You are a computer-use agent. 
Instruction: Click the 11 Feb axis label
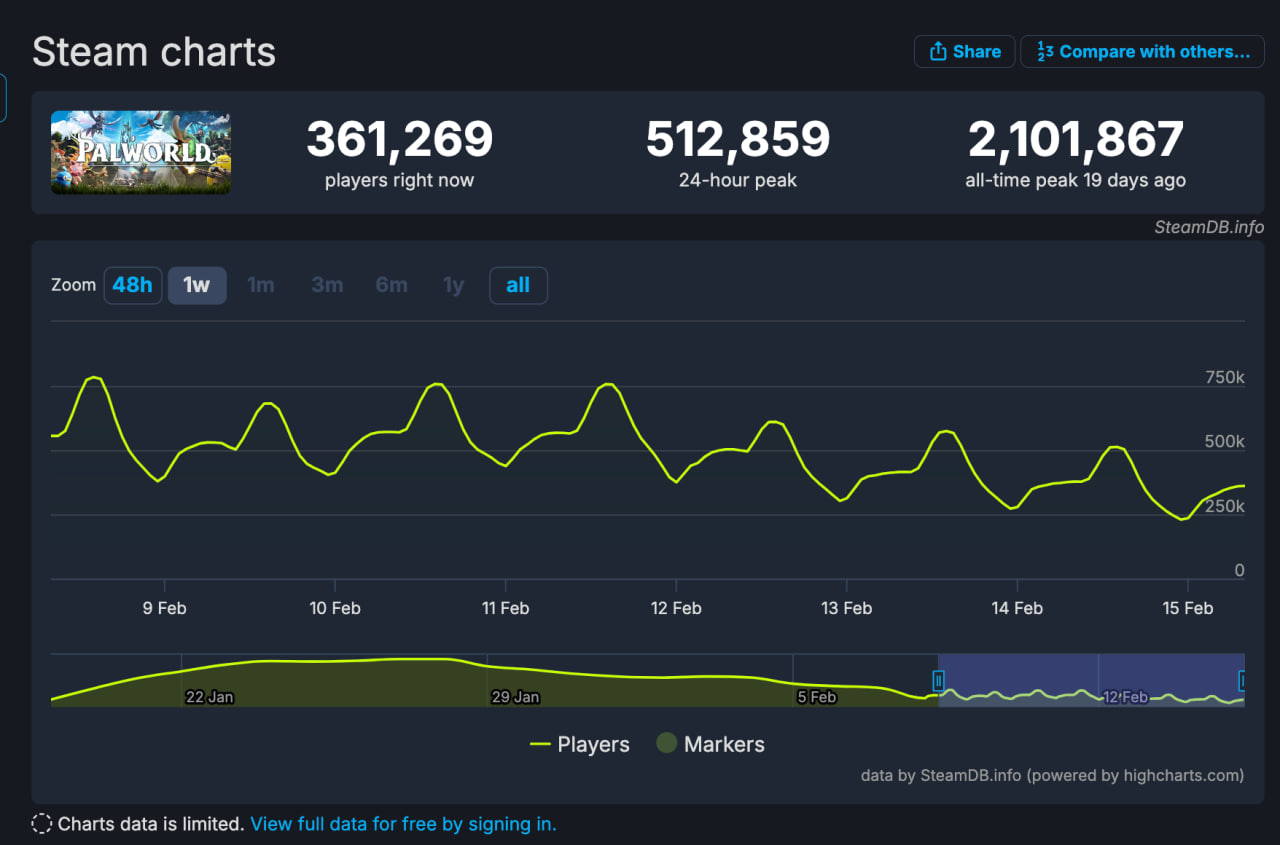(x=505, y=608)
